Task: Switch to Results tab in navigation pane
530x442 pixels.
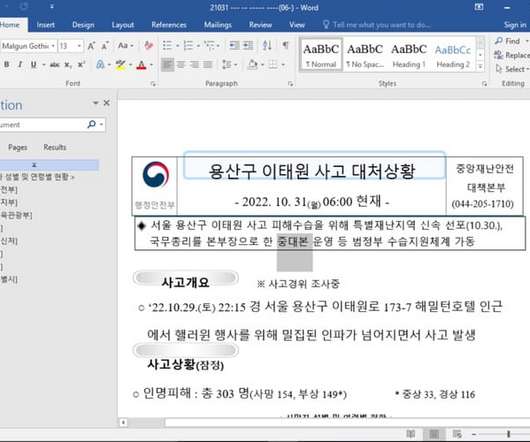Action: (x=55, y=147)
